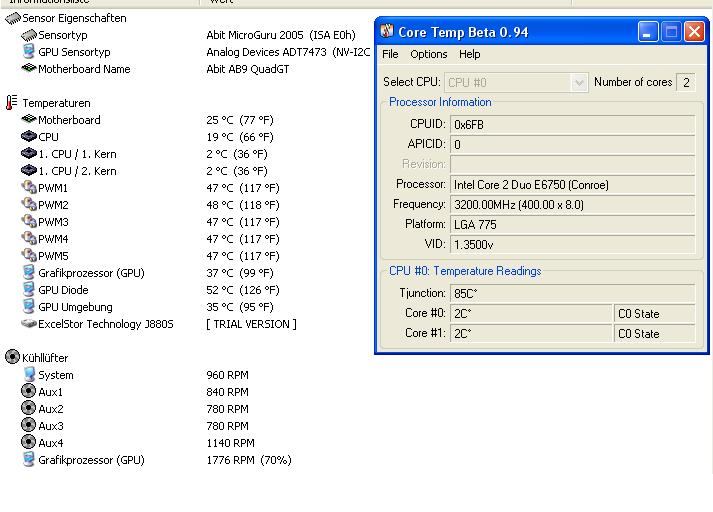Click the Aux3 fan icon
This screenshot has width=713, height=512.
point(28,425)
